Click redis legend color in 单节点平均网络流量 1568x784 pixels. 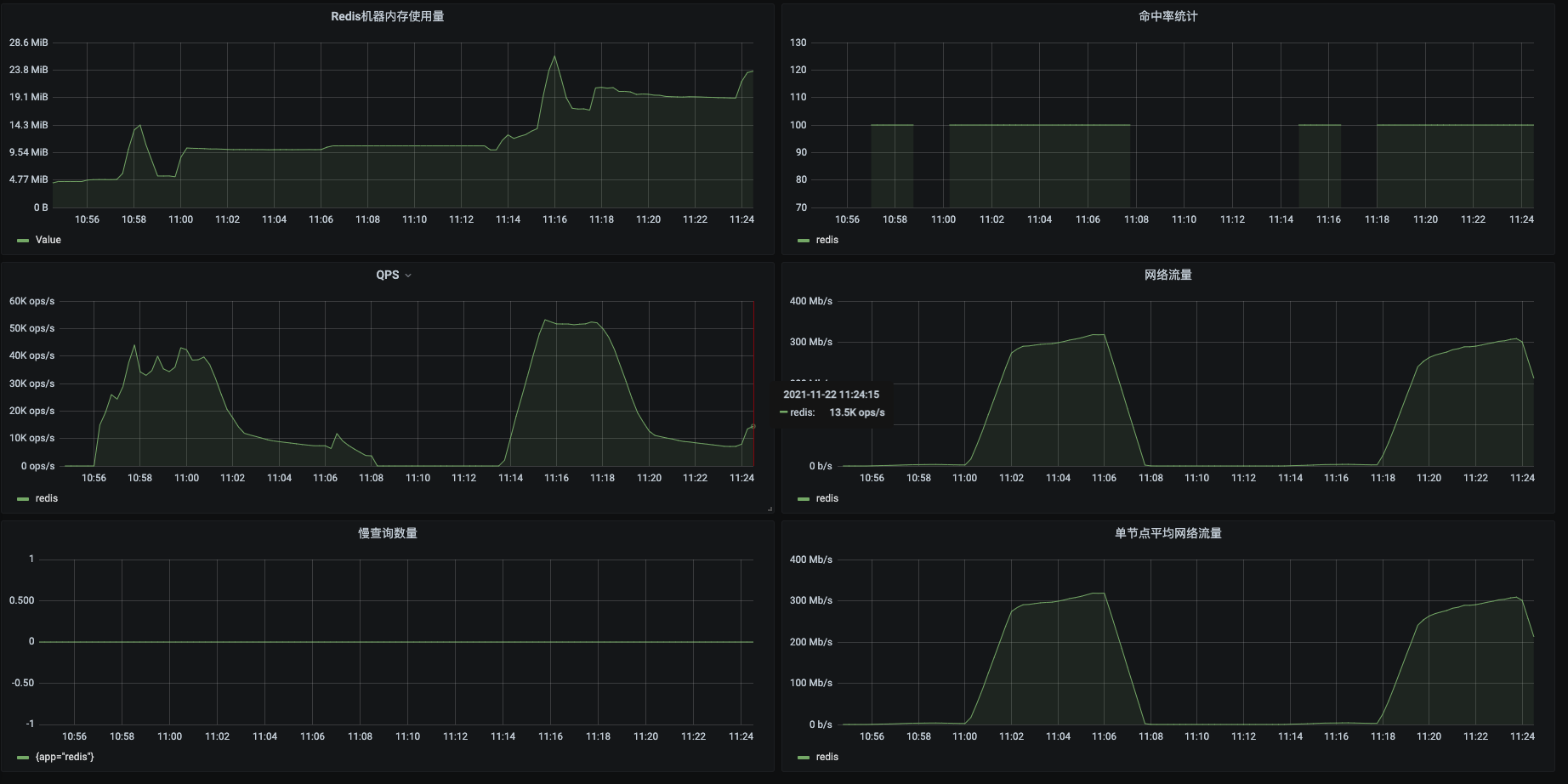point(804,758)
